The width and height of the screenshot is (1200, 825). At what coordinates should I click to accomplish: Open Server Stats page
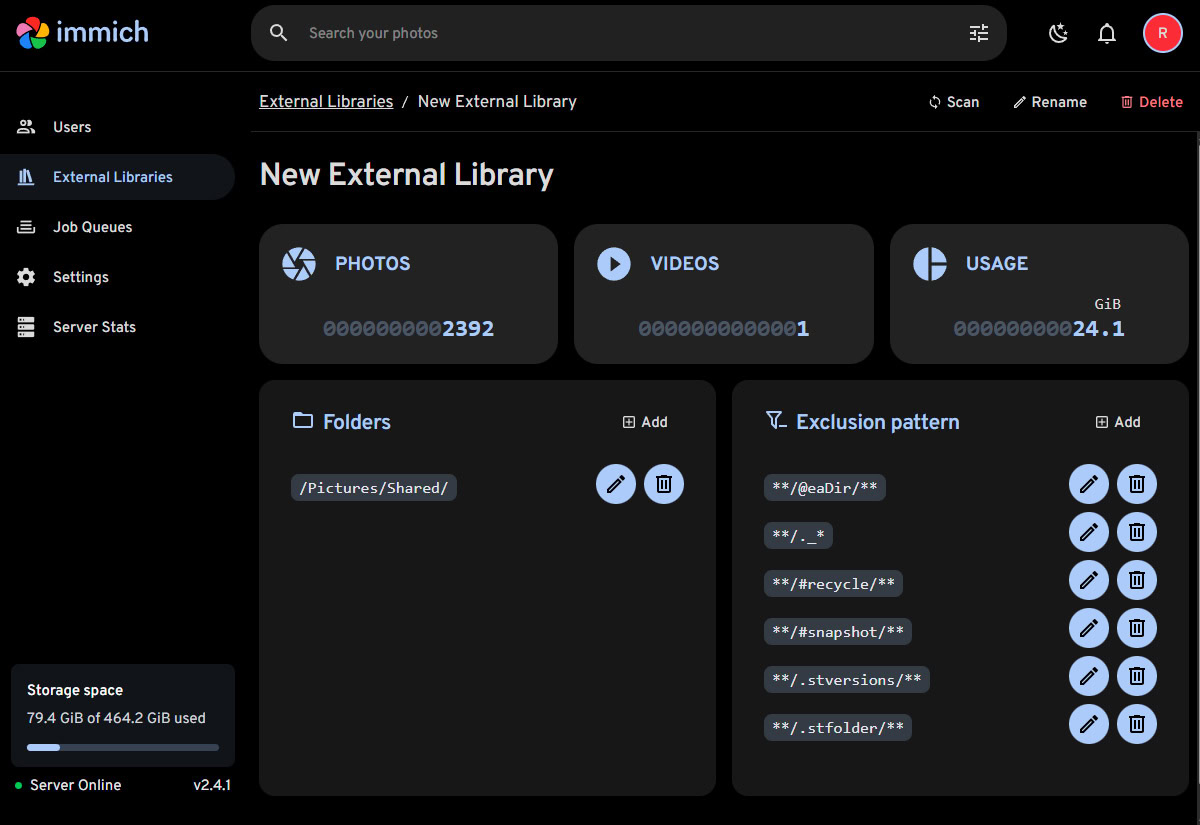point(94,327)
